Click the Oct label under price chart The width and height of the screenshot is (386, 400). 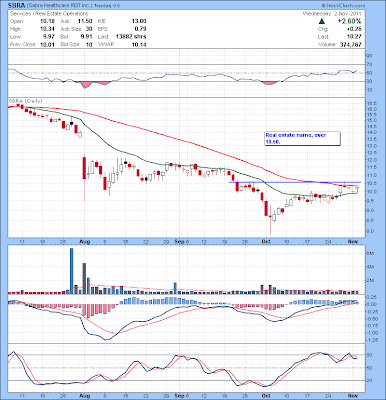[x=266, y=242]
